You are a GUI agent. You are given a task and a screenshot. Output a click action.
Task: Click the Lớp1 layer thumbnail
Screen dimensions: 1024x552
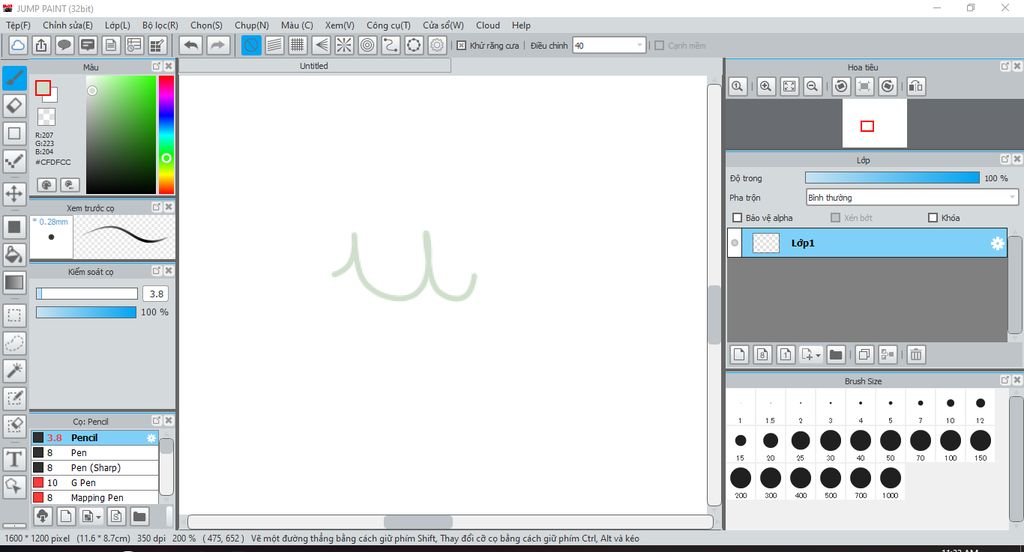[x=766, y=243]
